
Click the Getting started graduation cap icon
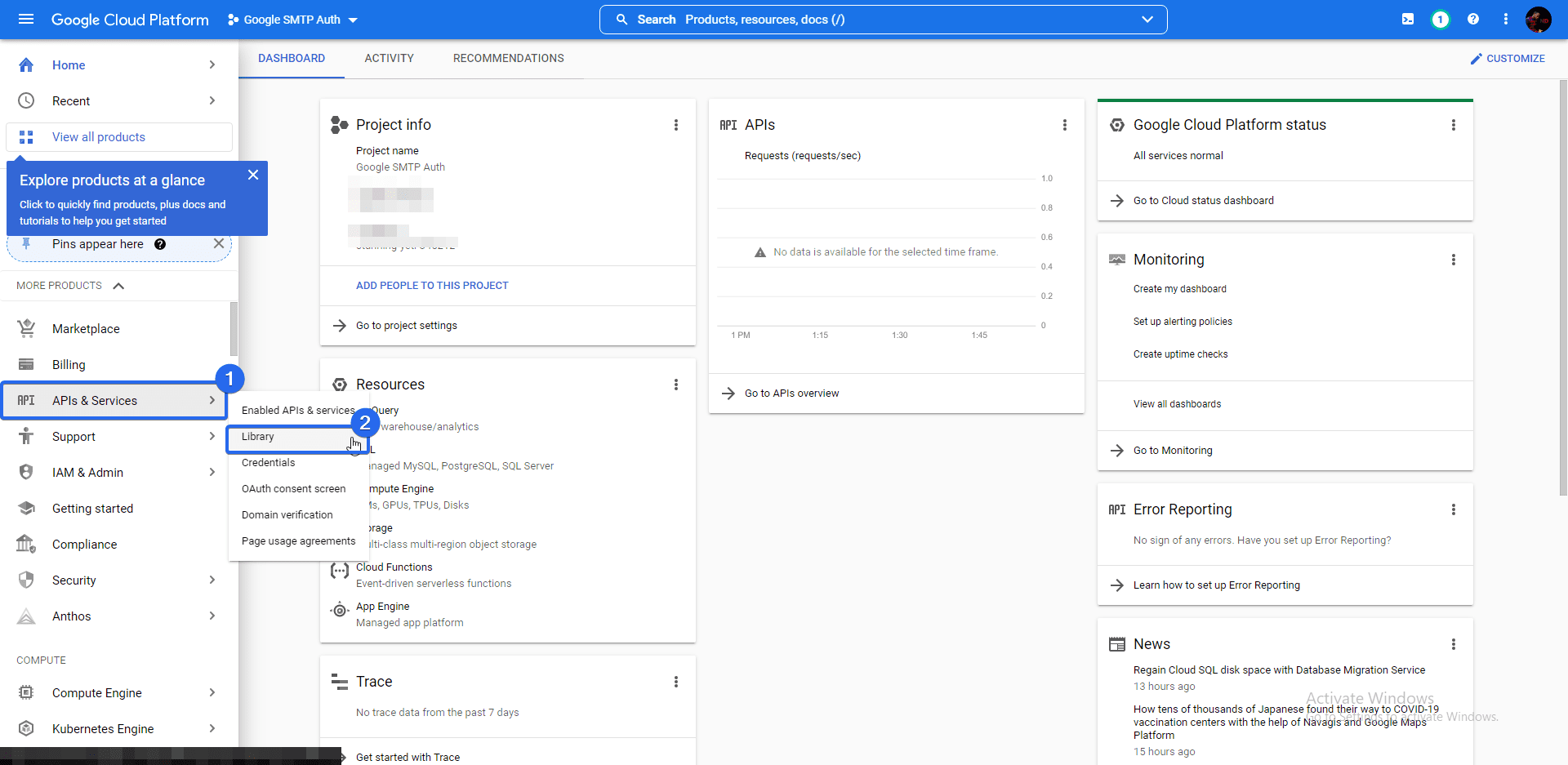(x=26, y=508)
